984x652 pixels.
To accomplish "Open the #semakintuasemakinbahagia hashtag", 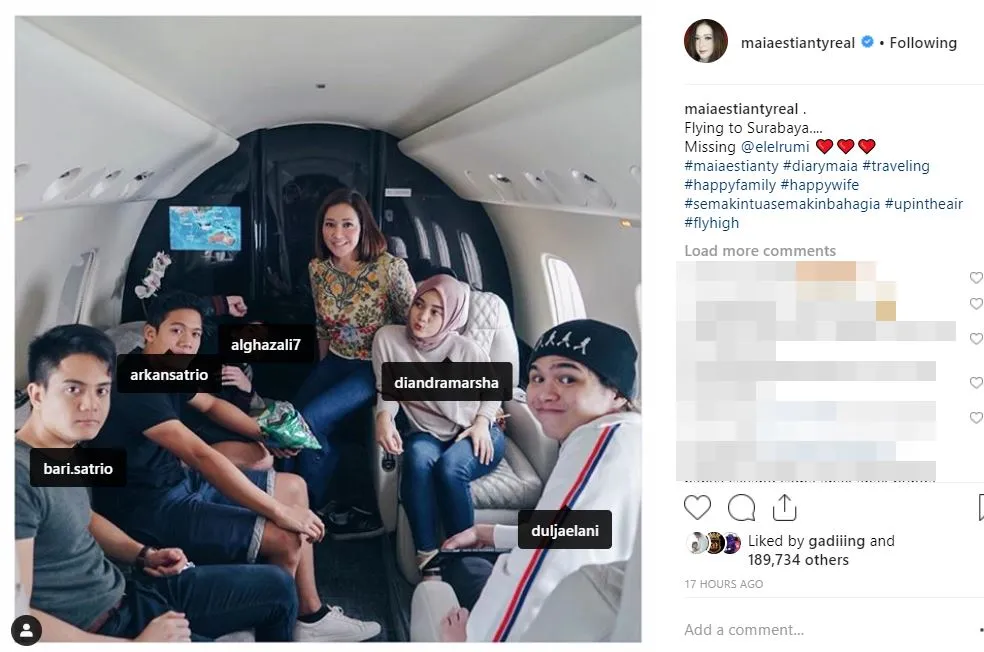I will tap(782, 204).
